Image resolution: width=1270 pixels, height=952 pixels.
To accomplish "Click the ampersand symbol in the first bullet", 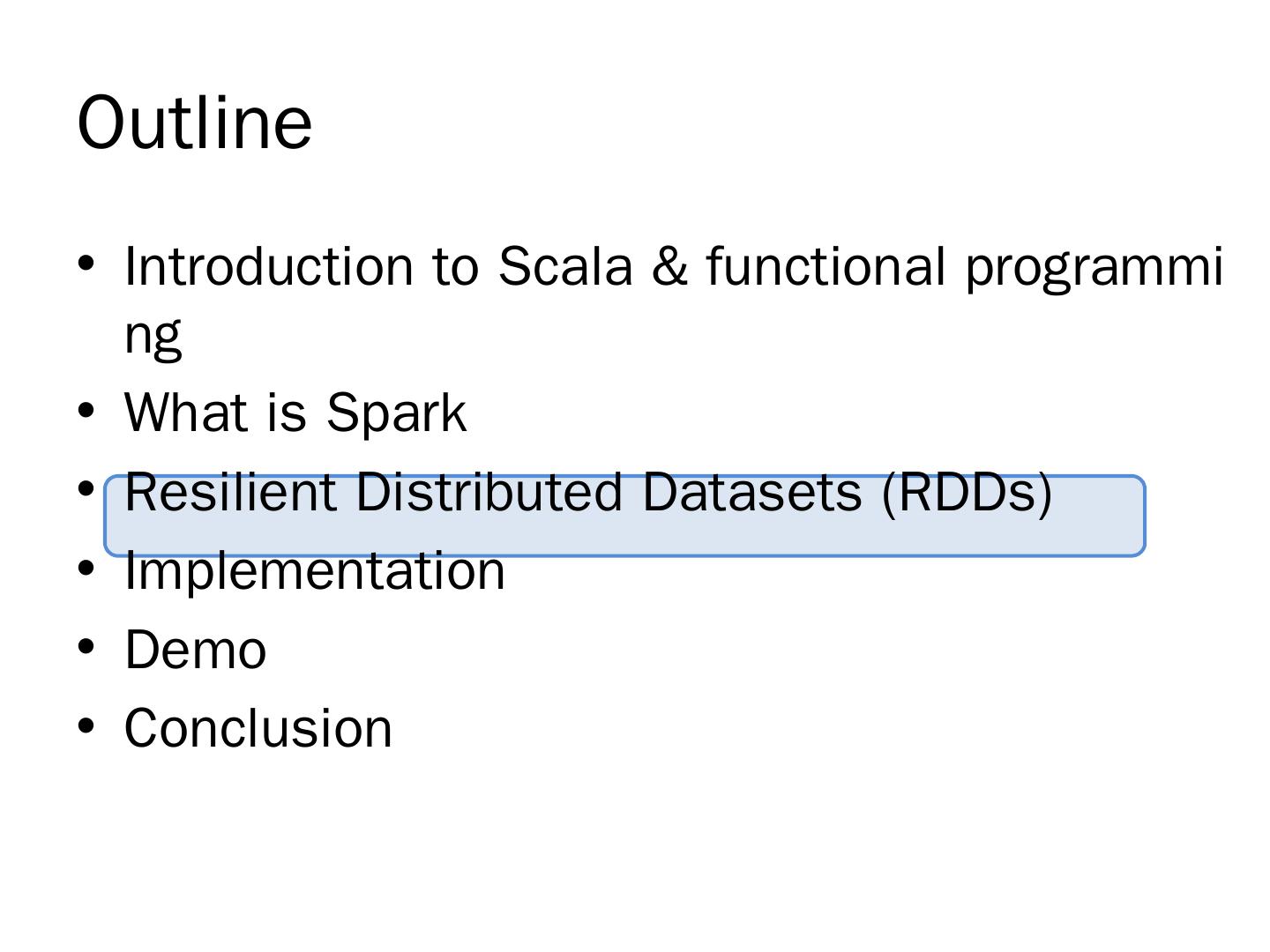I will click(x=670, y=266).
